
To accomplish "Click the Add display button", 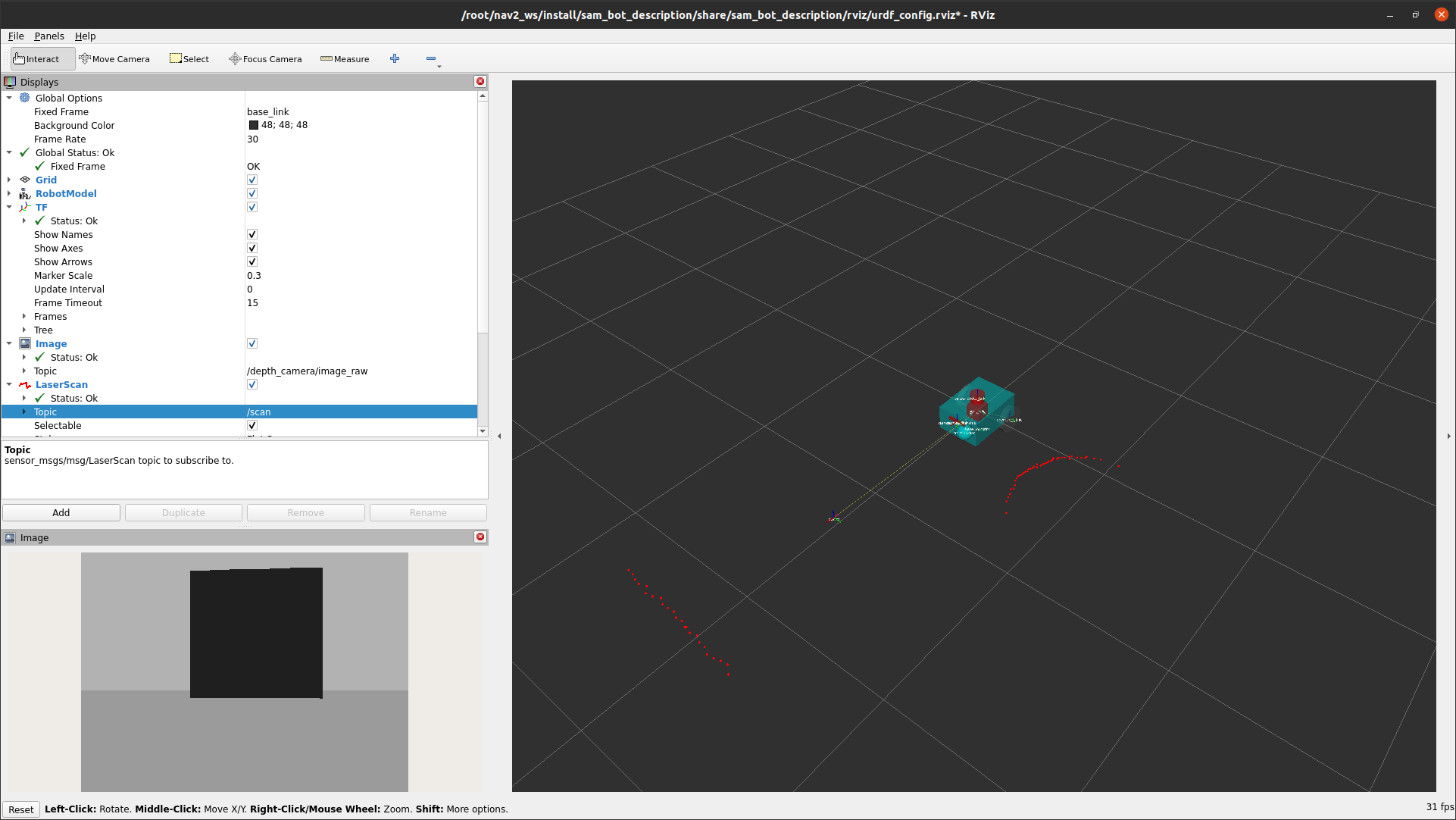I will (x=61, y=512).
